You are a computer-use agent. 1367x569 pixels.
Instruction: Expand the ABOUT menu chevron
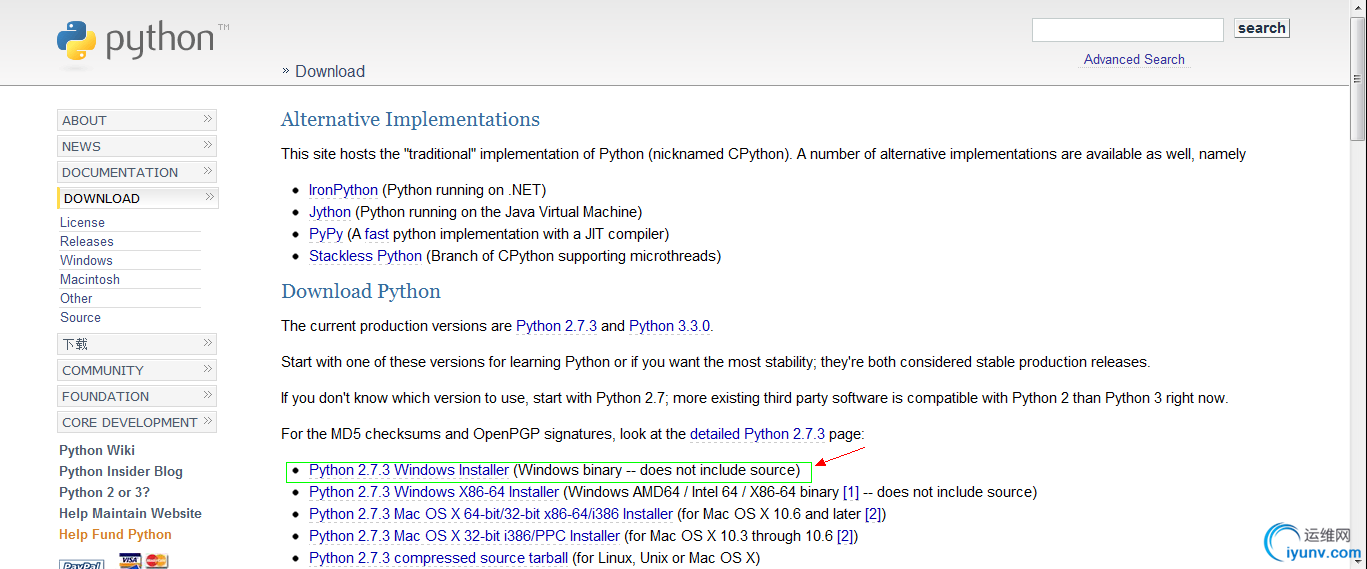coord(207,119)
